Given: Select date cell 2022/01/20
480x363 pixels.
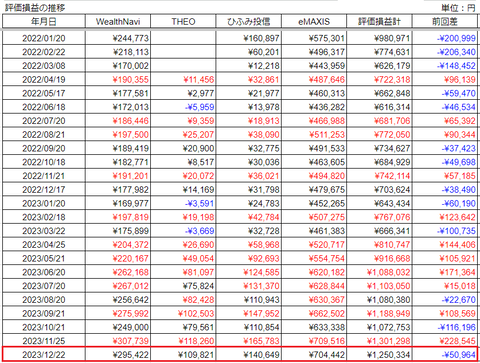Looking at the screenshot, I should (44, 38).
